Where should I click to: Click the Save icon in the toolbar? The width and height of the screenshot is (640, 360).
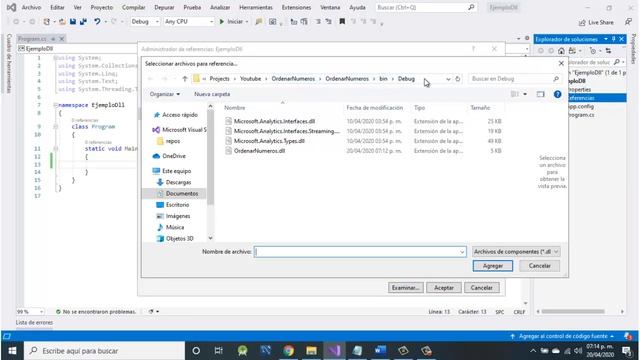tap(73, 22)
